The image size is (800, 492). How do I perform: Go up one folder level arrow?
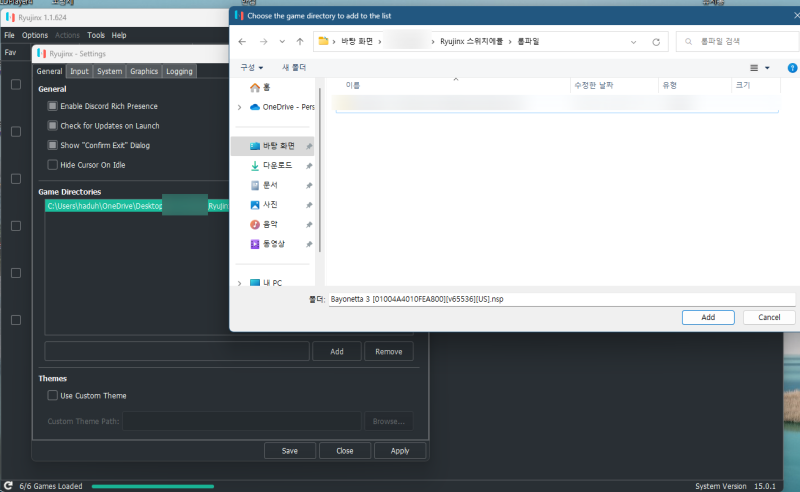pos(300,42)
